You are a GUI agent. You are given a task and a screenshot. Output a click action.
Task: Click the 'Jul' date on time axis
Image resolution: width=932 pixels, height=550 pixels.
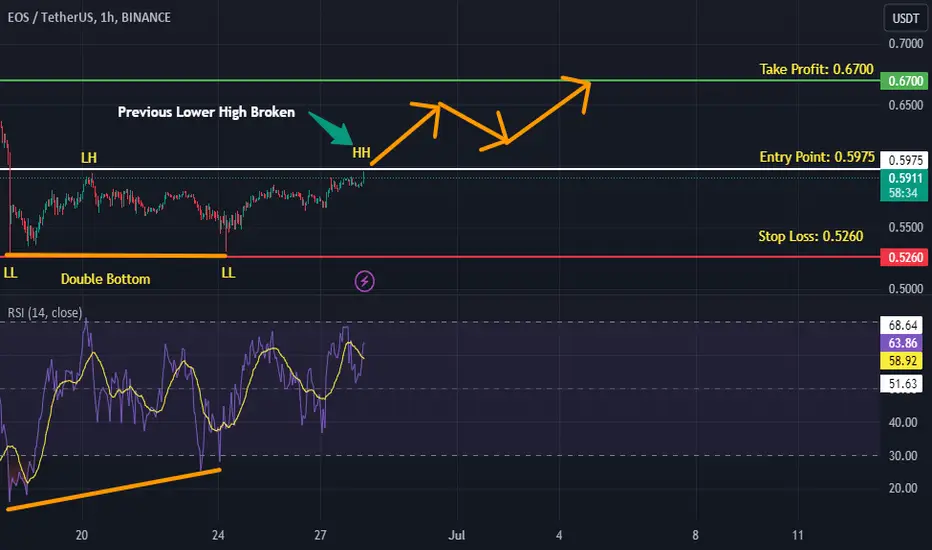[456, 535]
